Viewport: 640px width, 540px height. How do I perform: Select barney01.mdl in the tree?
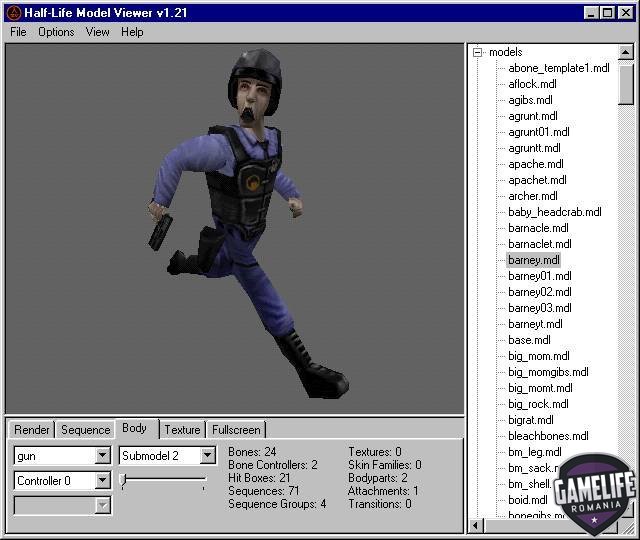pyautogui.click(x=540, y=276)
